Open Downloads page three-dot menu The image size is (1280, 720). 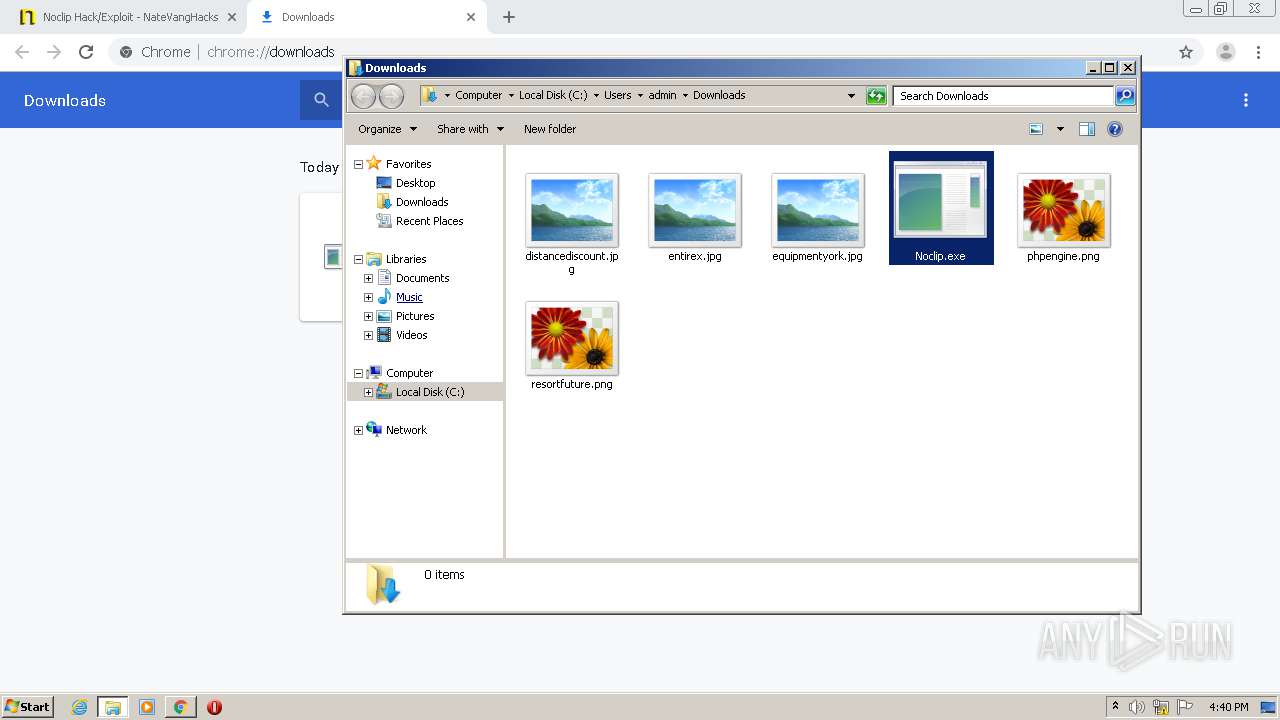[x=1246, y=100]
